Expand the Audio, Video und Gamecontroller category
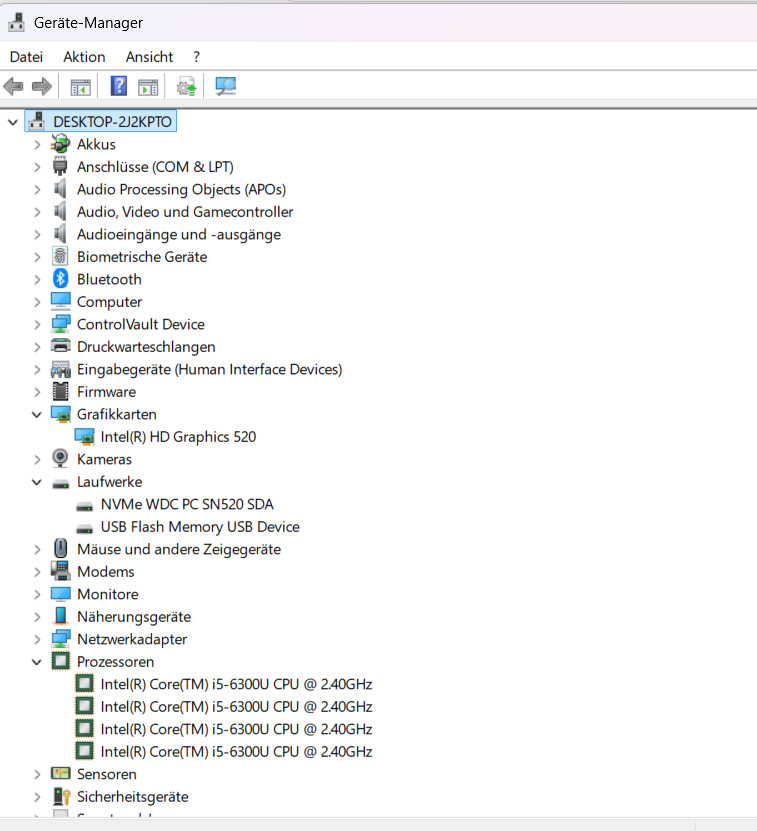Screen dimensions: 757x831 click(37, 212)
